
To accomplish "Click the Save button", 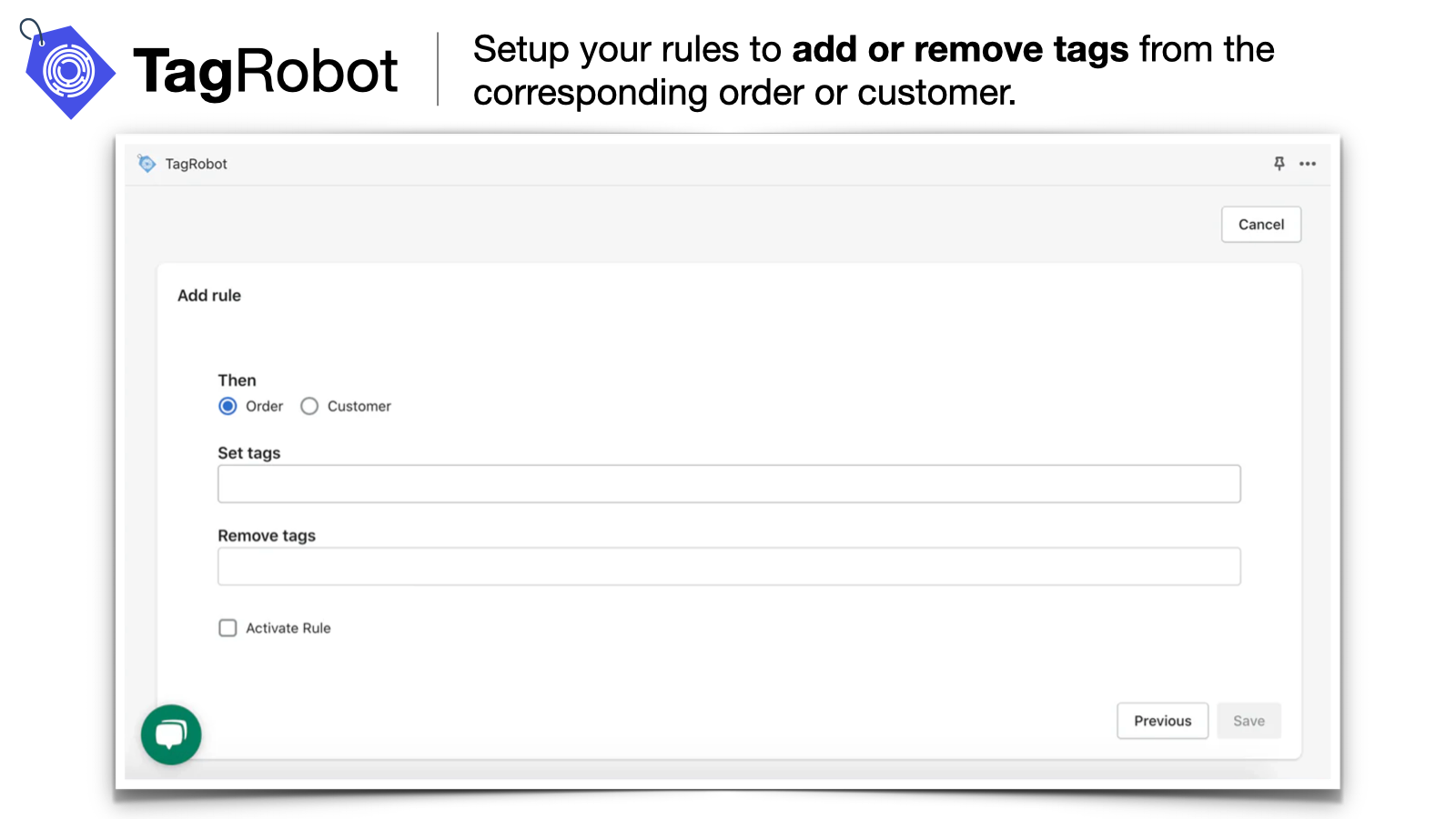I will click(x=1249, y=720).
